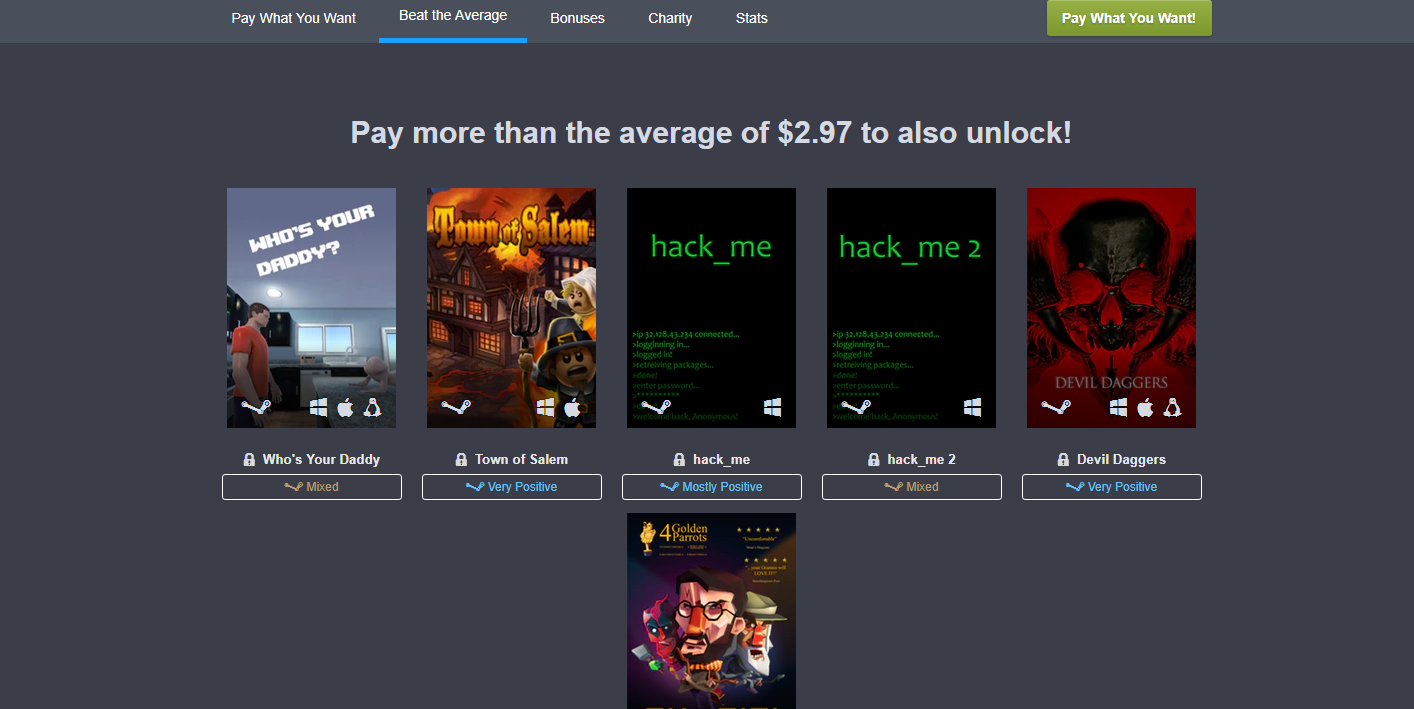Click the Linux icon on Who's Your Daddy cover
This screenshot has width=1414, height=709.
point(372,407)
